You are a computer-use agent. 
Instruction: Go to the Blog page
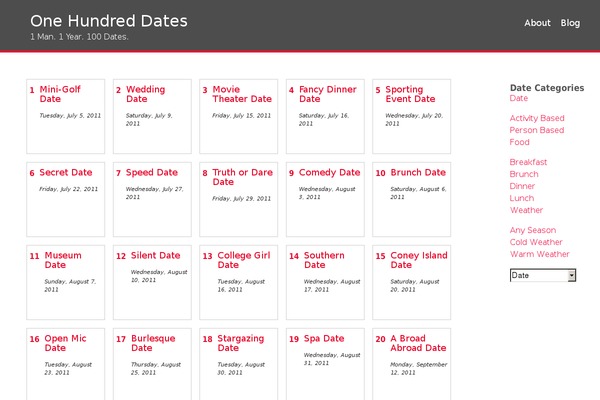pos(570,23)
